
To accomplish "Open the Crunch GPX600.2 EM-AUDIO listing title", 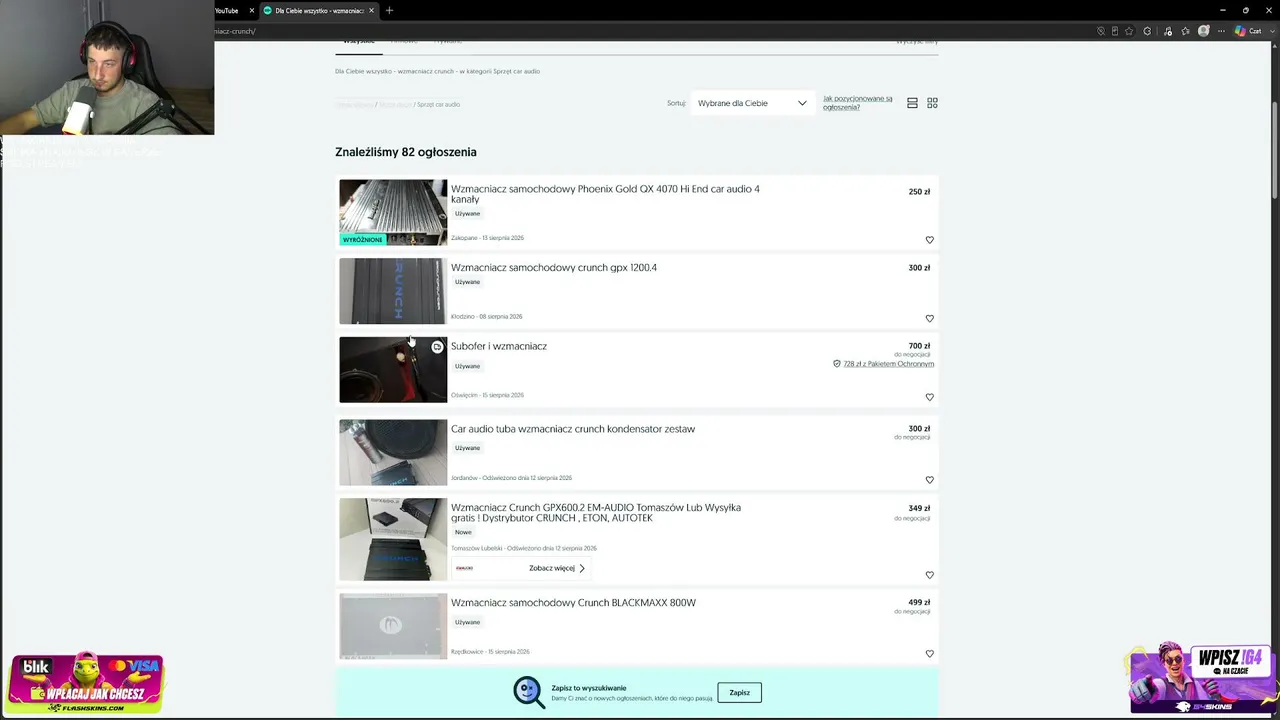I will click(x=596, y=513).
